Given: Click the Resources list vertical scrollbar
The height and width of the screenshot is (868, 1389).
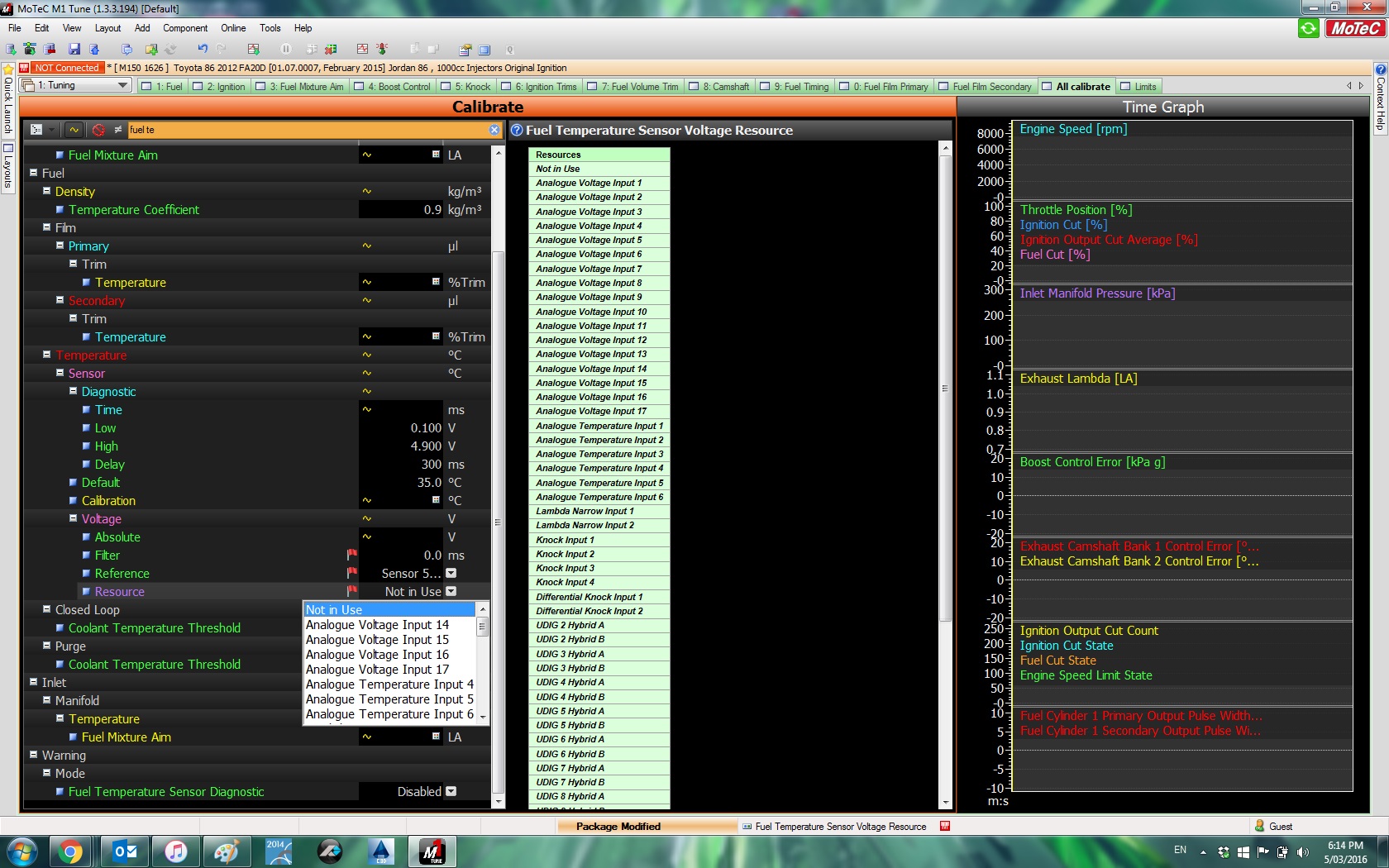Looking at the screenshot, I should tap(946, 389).
